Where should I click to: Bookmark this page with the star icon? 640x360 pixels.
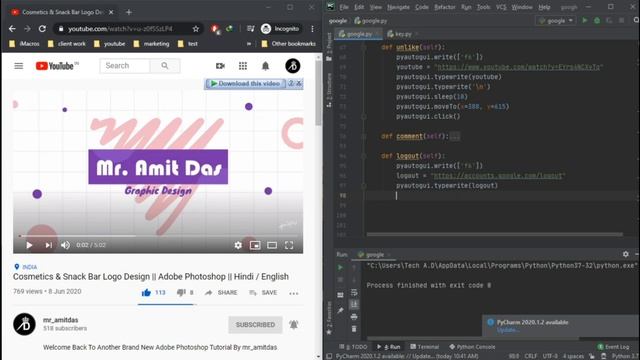point(196,29)
